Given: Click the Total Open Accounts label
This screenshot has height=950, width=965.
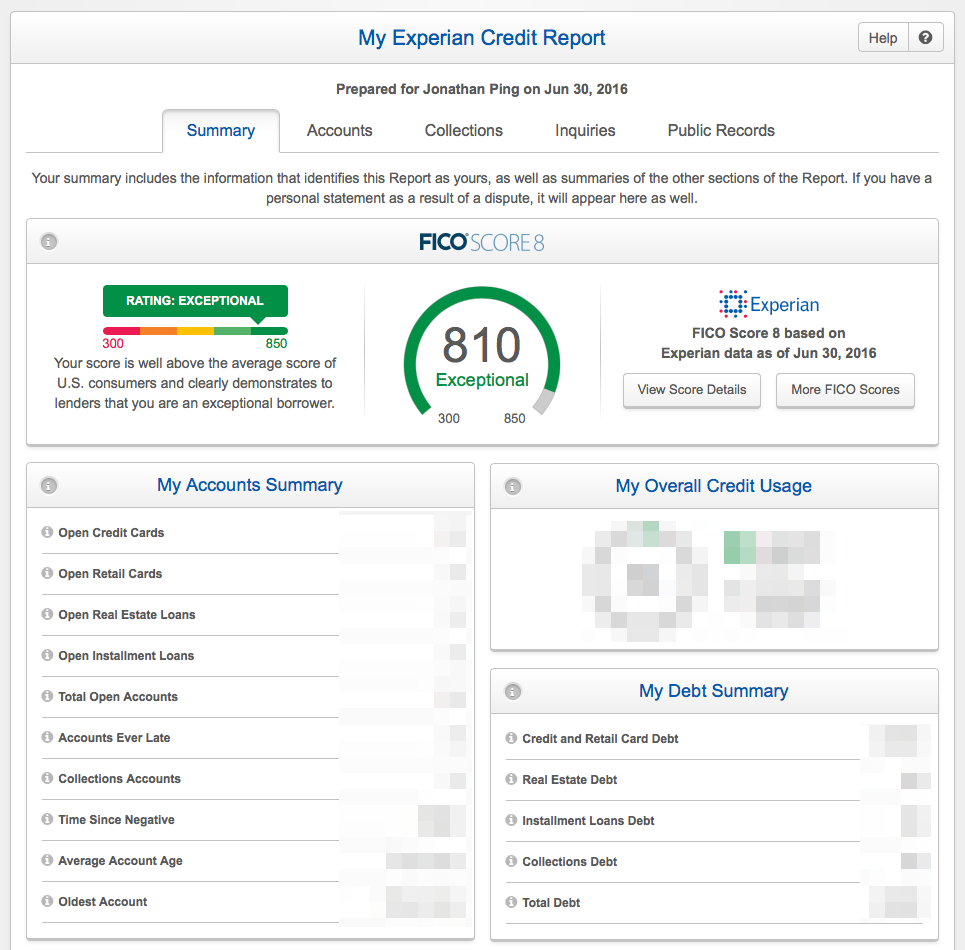Looking at the screenshot, I should pyautogui.click(x=118, y=697).
